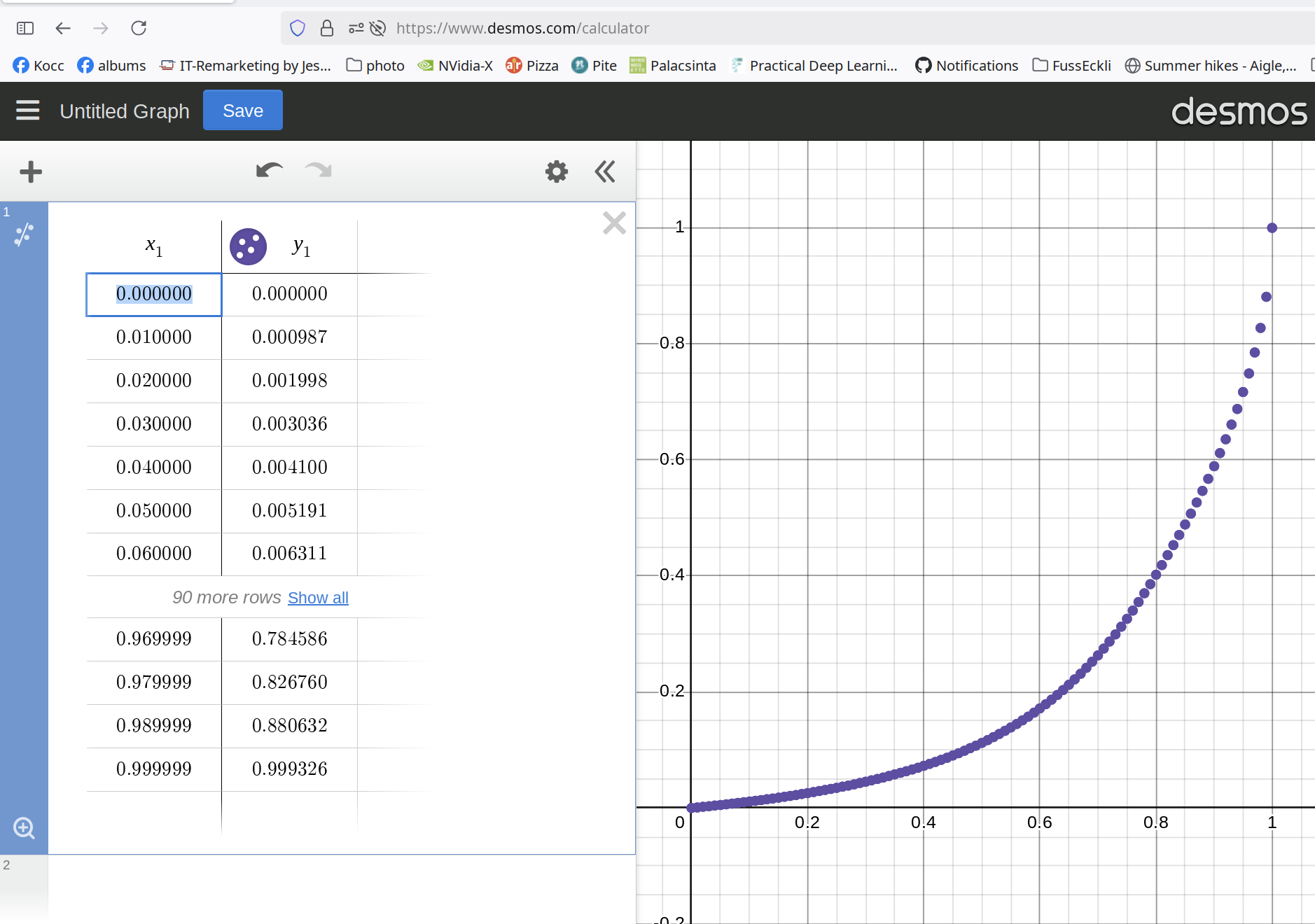Screen dimensions: 1315x924
Task: Click Show all to expand table rows
Action: tap(318, 598)
